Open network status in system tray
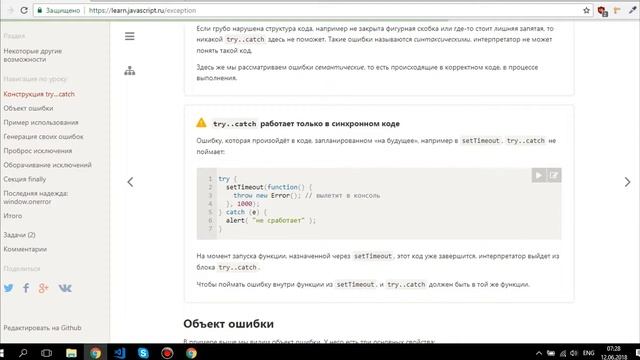 [x=563, y=353]
